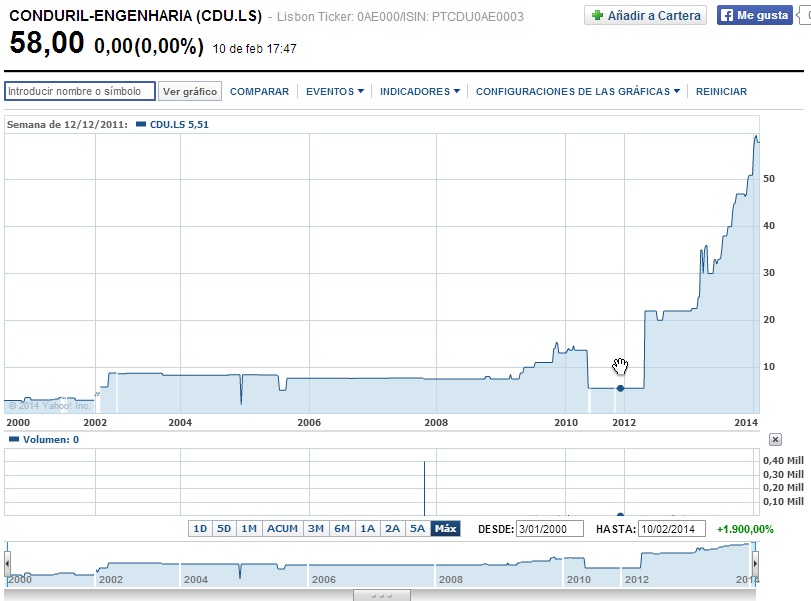Click the HASTA date field

(x=672, y=529)
